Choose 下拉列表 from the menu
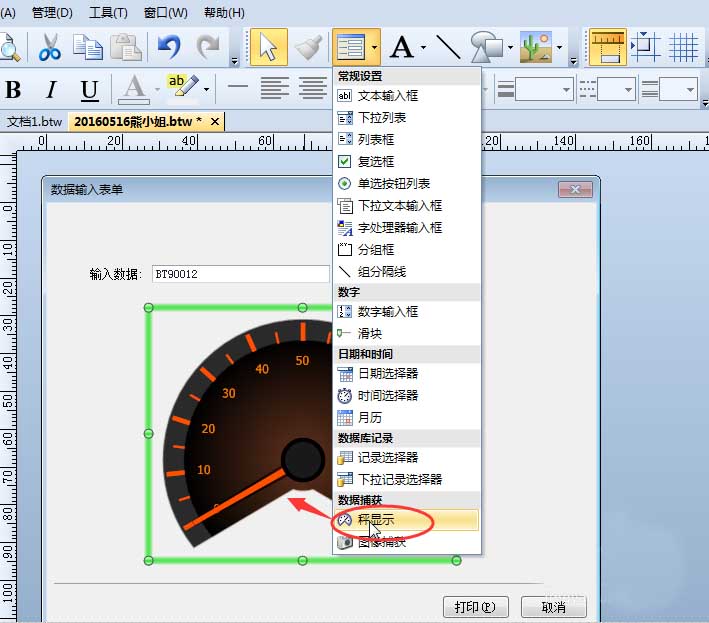This screenshot has height=623, width=709. tap(407, 118)
